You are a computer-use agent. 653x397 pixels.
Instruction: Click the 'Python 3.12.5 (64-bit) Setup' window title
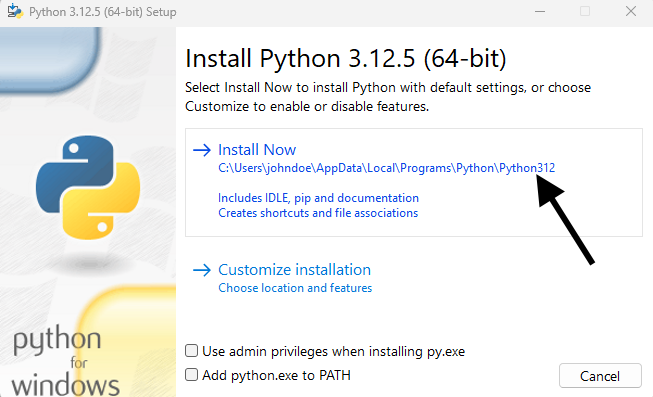(102, 12)
